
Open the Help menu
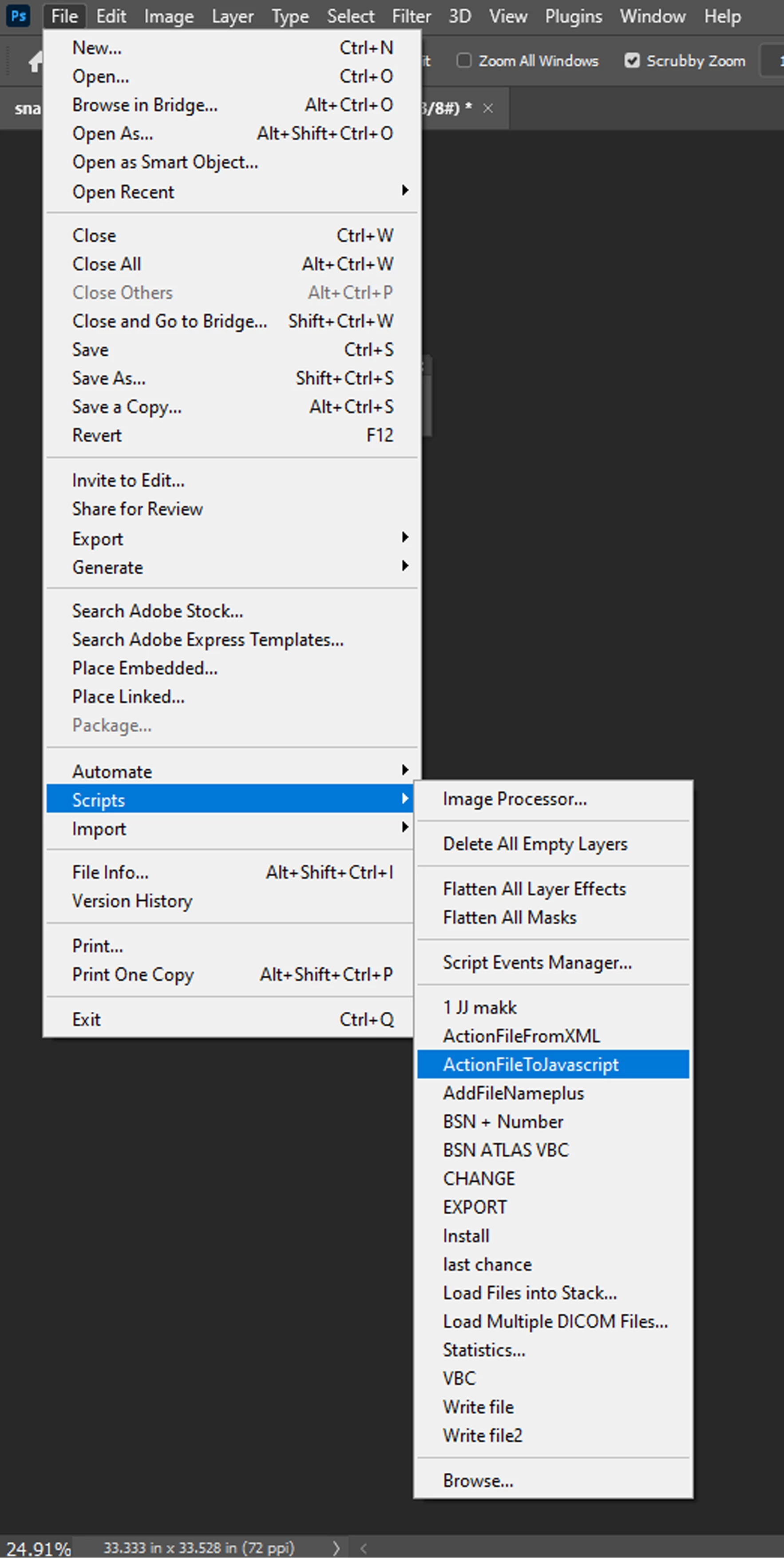pos(722,16)
